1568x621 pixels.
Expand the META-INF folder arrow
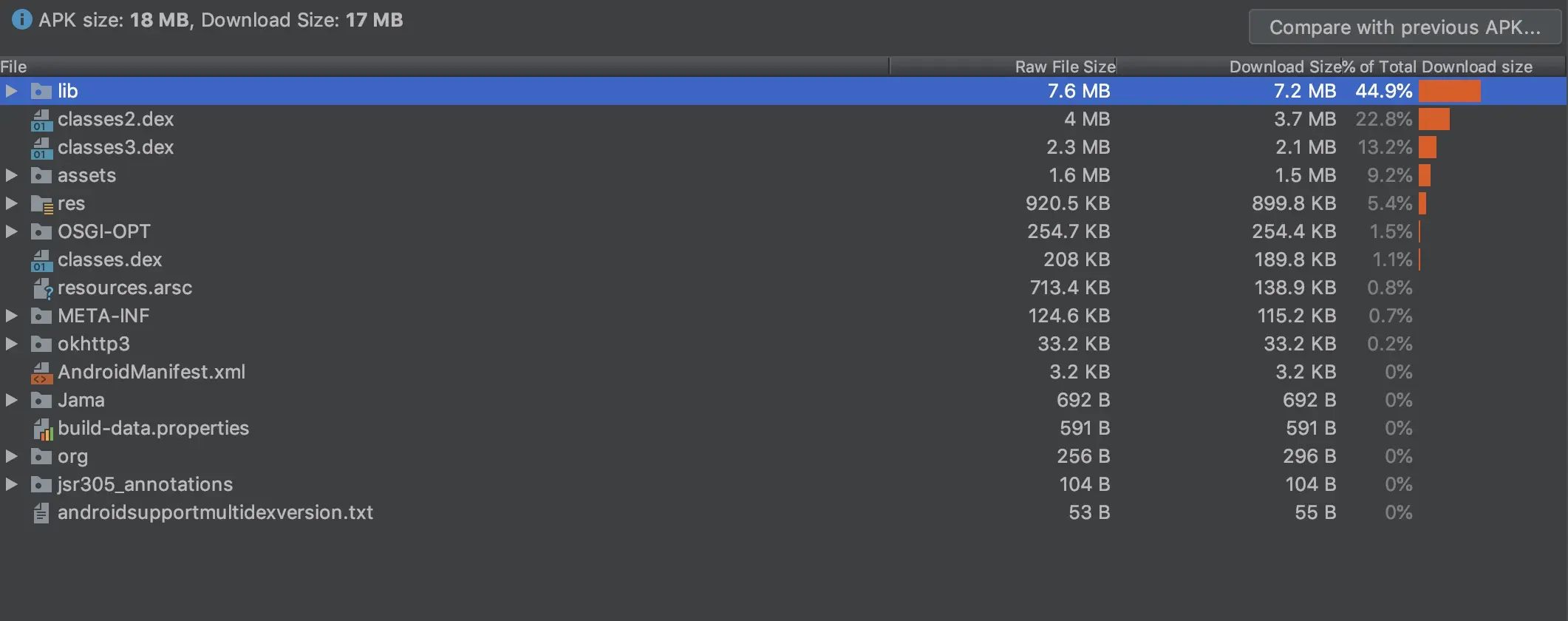[x=11, y=316]
